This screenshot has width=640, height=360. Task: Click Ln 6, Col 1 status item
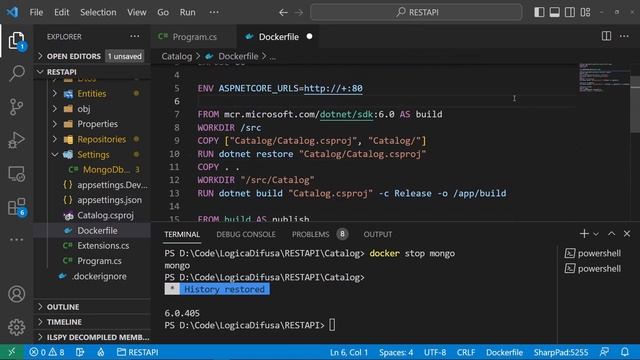pos(349,352)
